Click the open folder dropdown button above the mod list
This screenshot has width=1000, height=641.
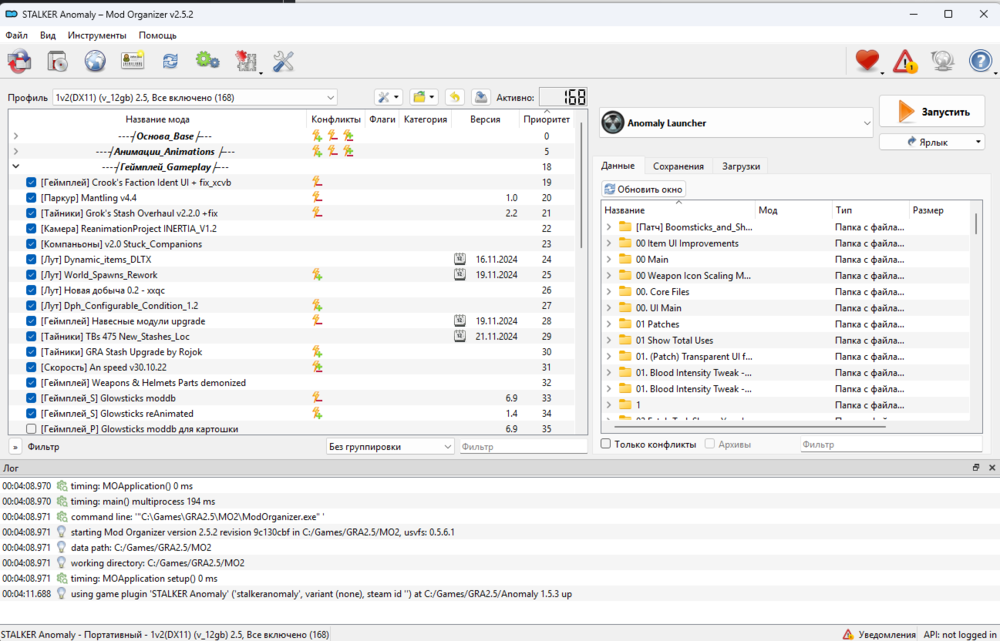tap(423, 98)
